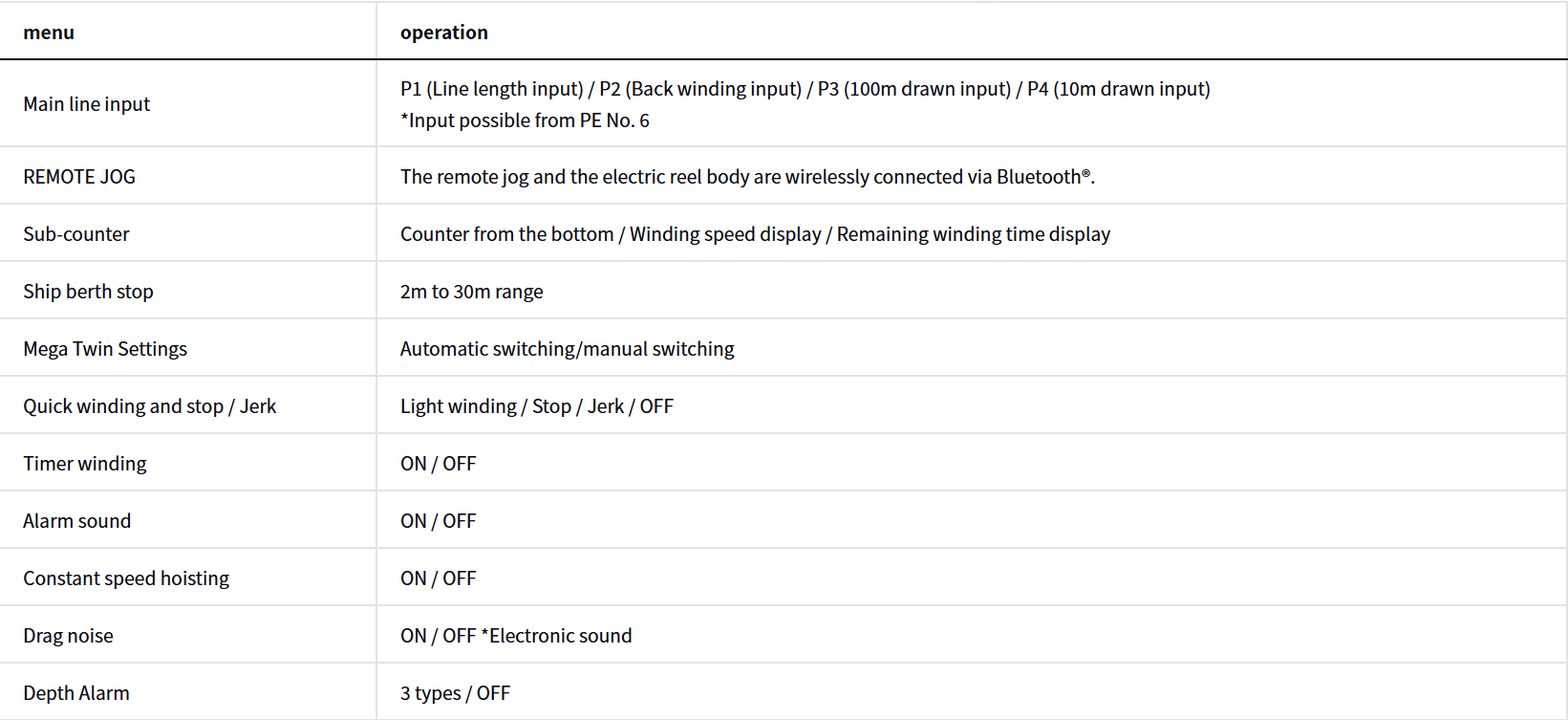The width and height of the screenshot is (1568, 720).
Task: Click "Light winding / Stop / Jerk / OFF" text
Action: pos(536,406)
